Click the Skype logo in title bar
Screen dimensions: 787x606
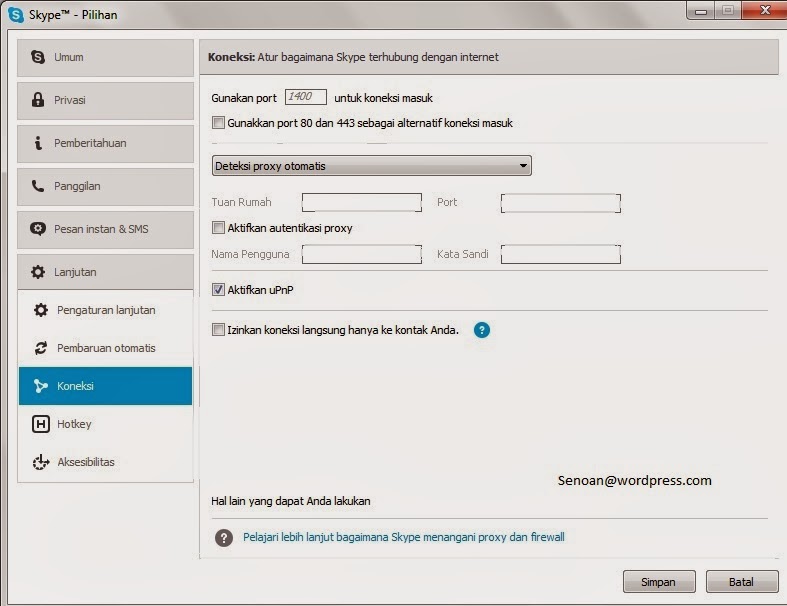pyautogui.click(x=16, y=15)
